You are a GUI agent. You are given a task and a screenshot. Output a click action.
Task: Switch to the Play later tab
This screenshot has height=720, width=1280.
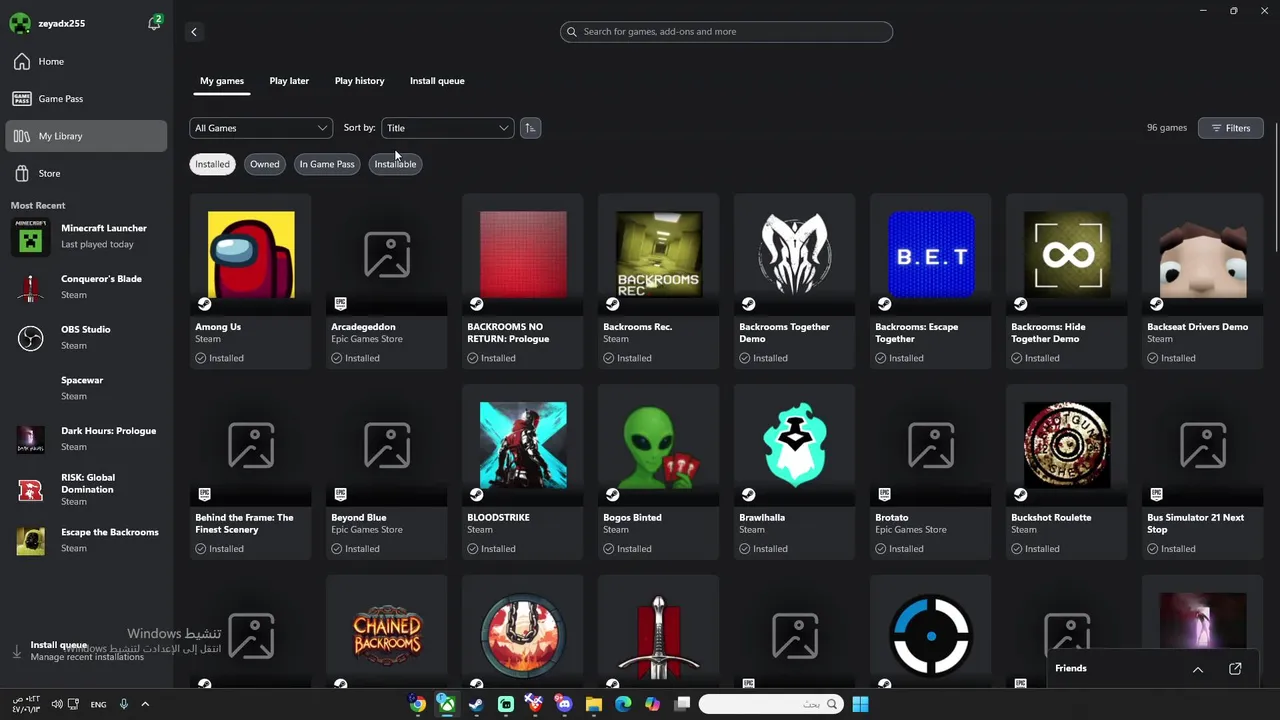click(289, 81)
